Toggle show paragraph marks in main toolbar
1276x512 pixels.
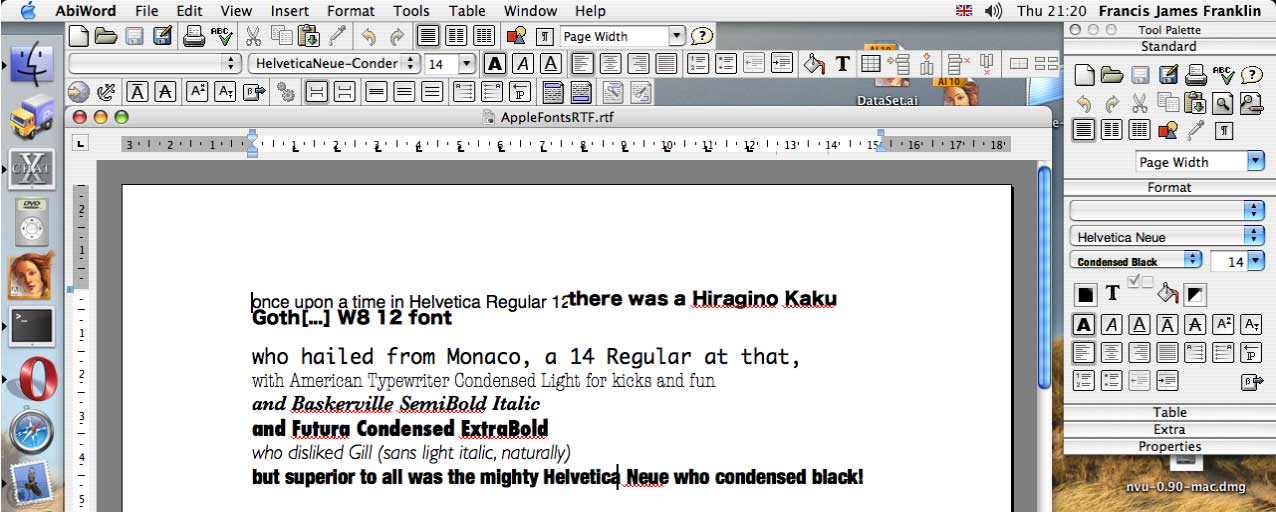(545, 36)
